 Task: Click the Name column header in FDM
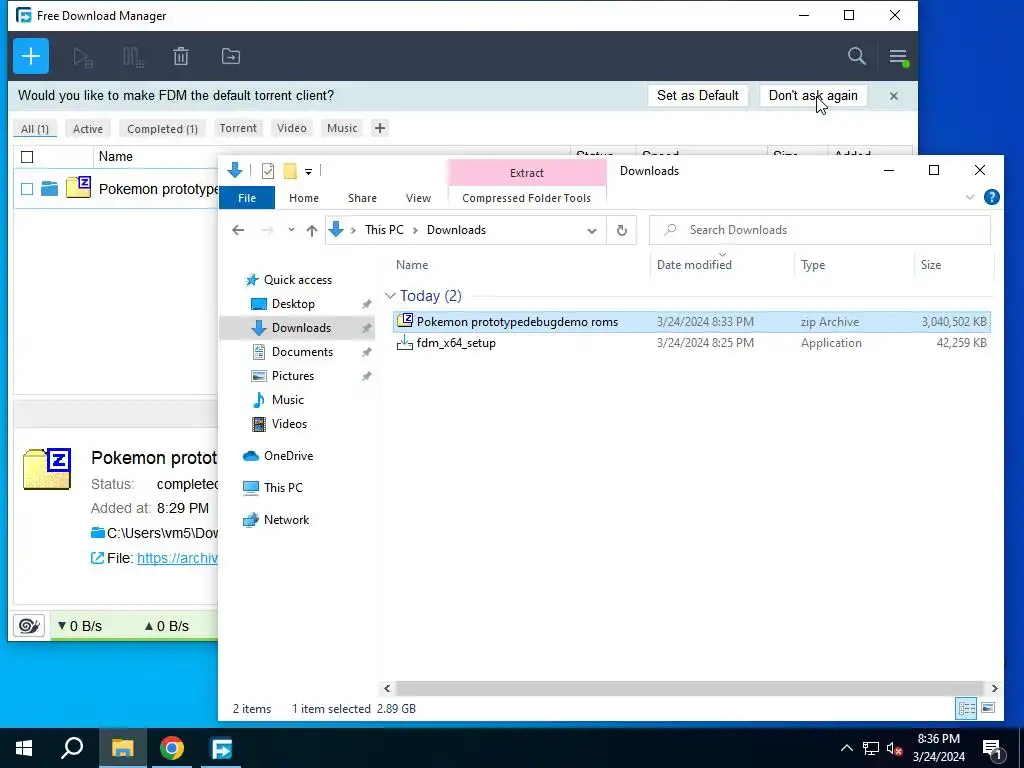116,156
